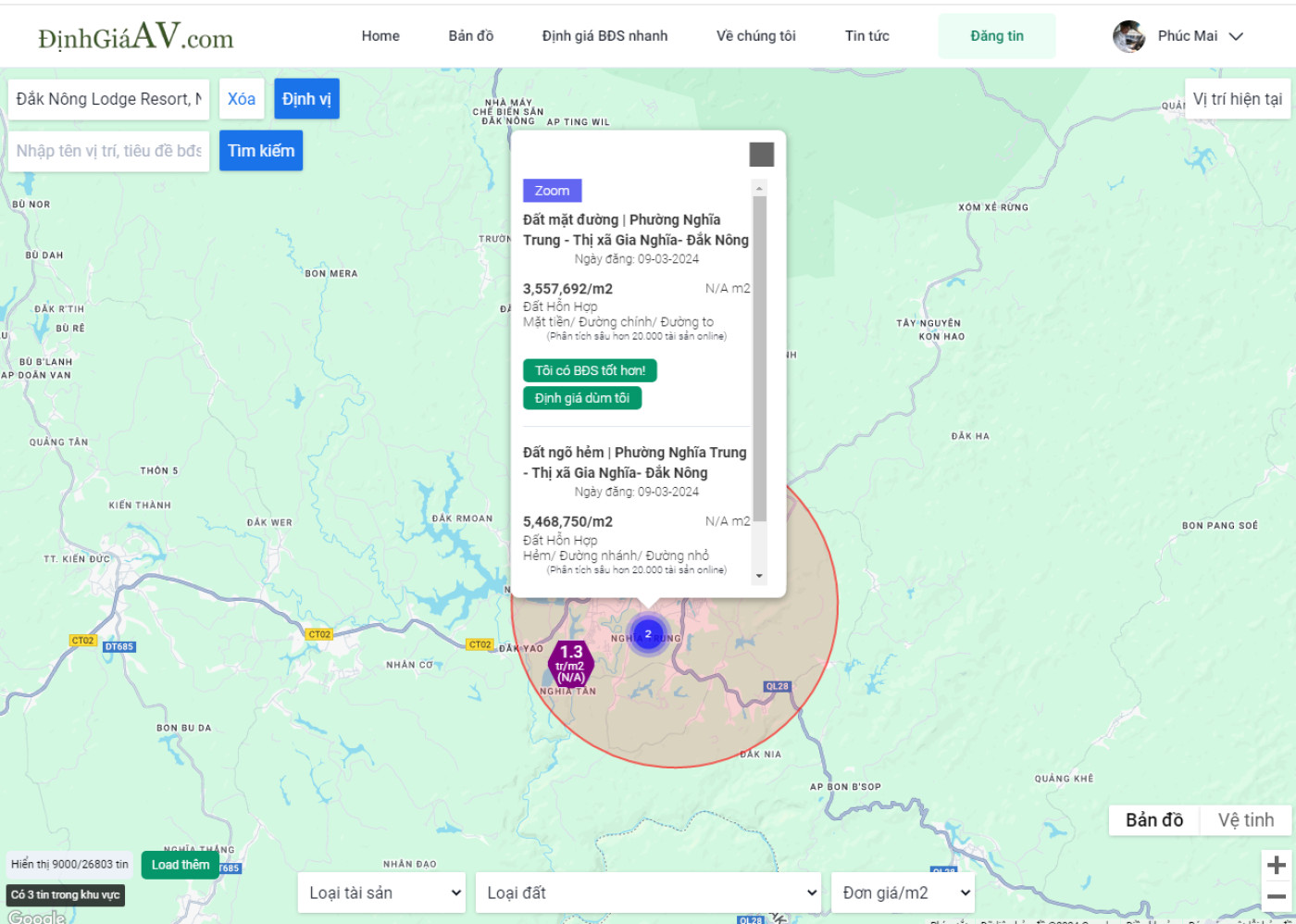Click the Nhập tên vị trí search field
Image resolution: width=1296 pixels, height=924 pixels.
point(108,151)
